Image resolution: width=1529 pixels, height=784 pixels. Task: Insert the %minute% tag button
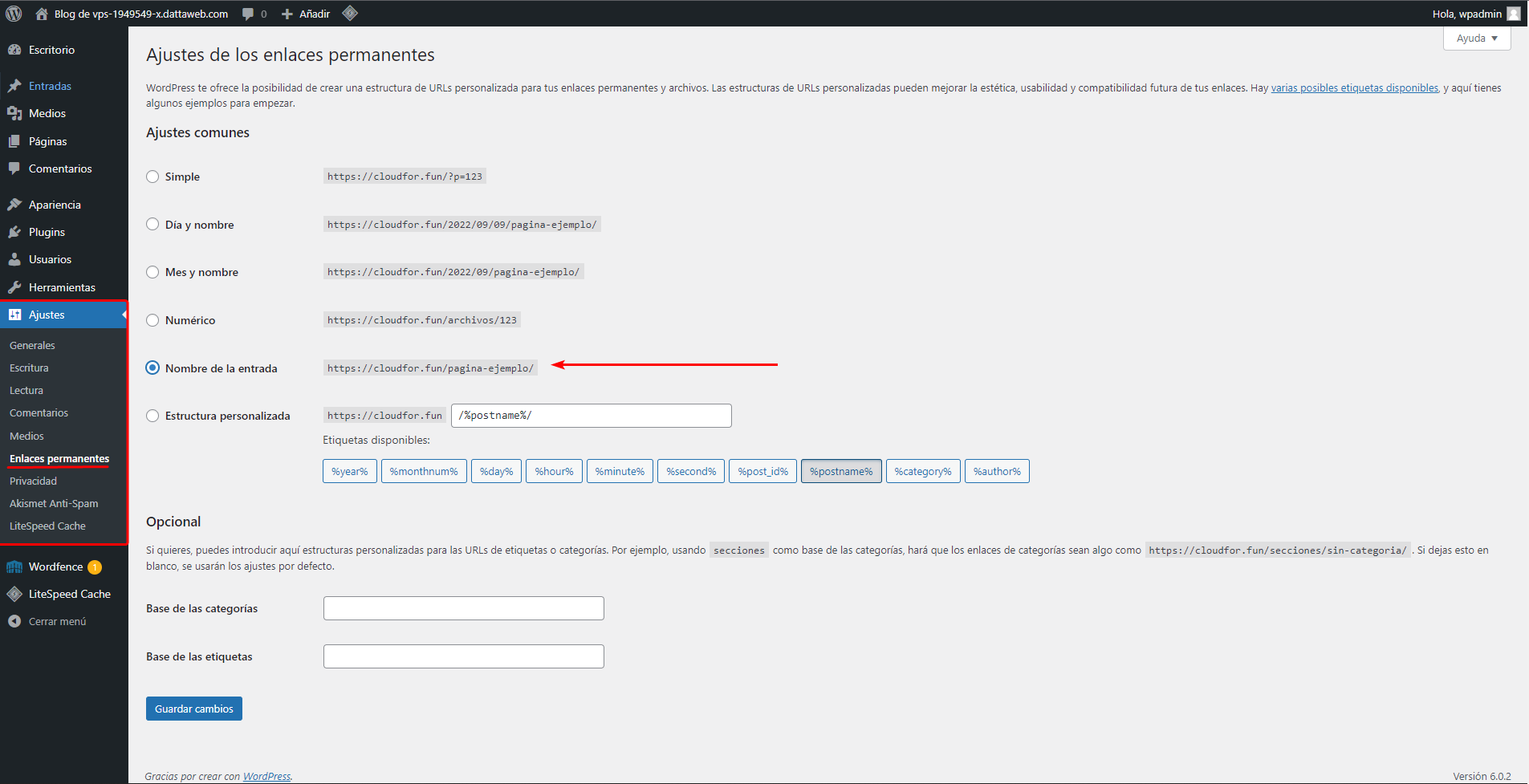click(620, 471)
